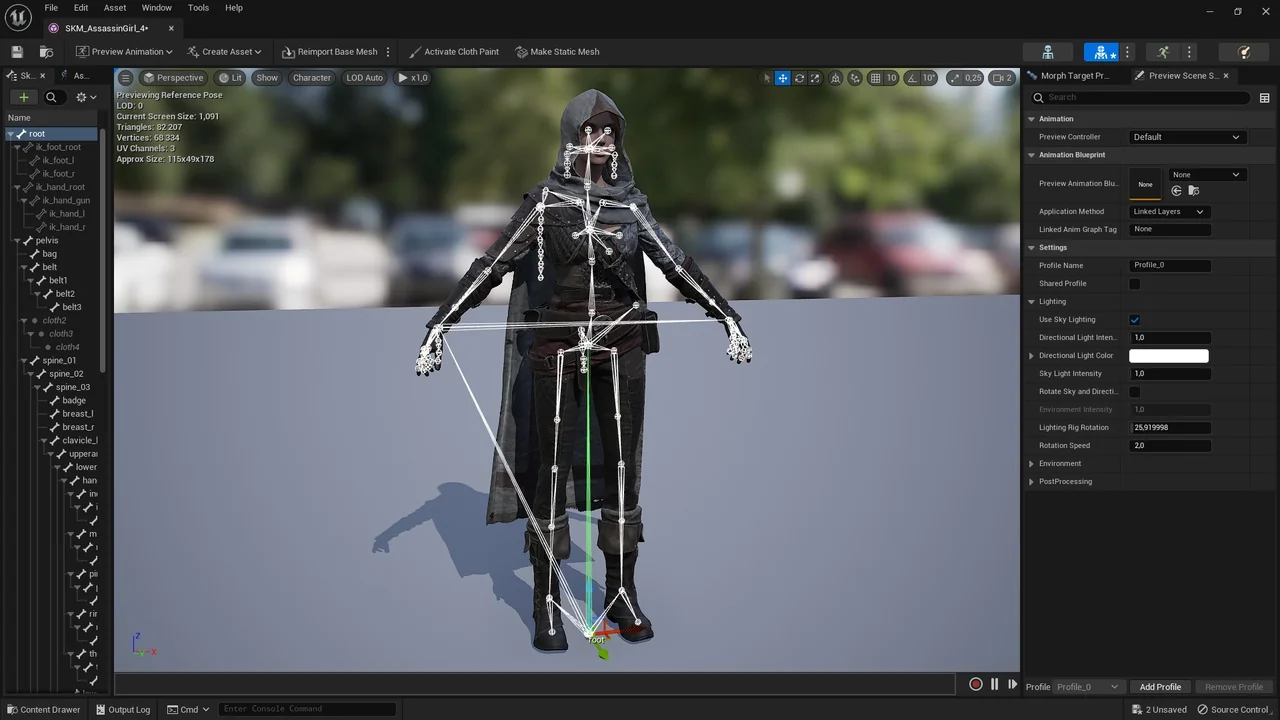Switch to the Morph Target Previewer tab
The image size is (1280, 720).
click(x=1074, y=76)
